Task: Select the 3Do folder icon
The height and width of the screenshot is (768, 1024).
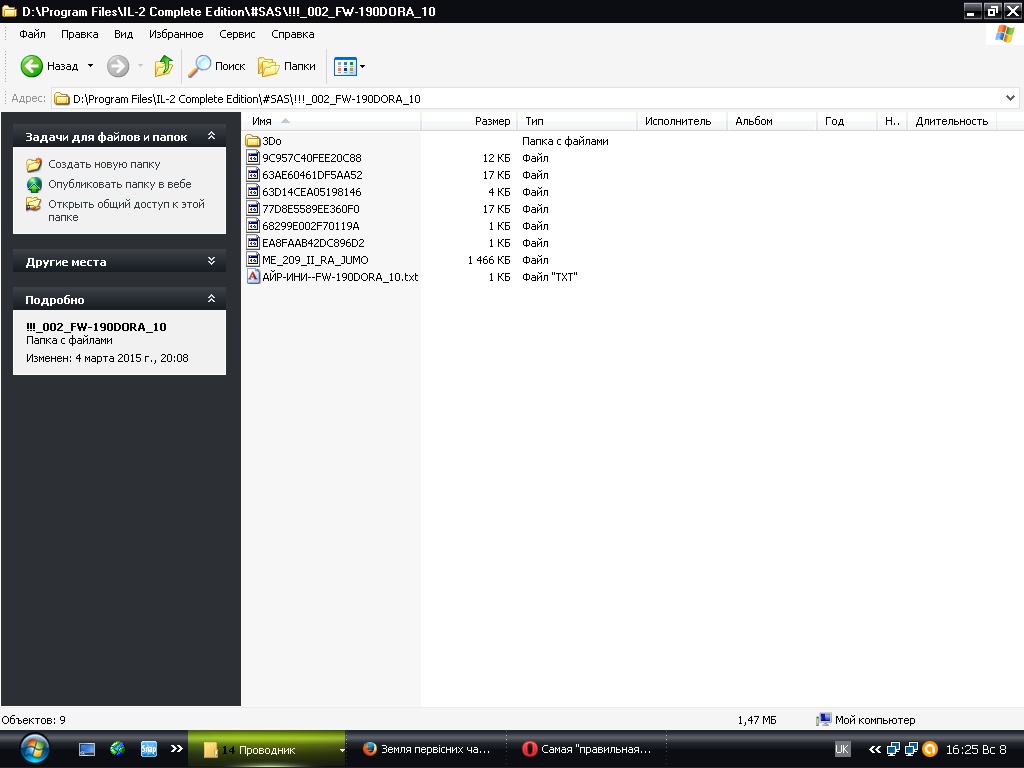Action: pos(253,141)
